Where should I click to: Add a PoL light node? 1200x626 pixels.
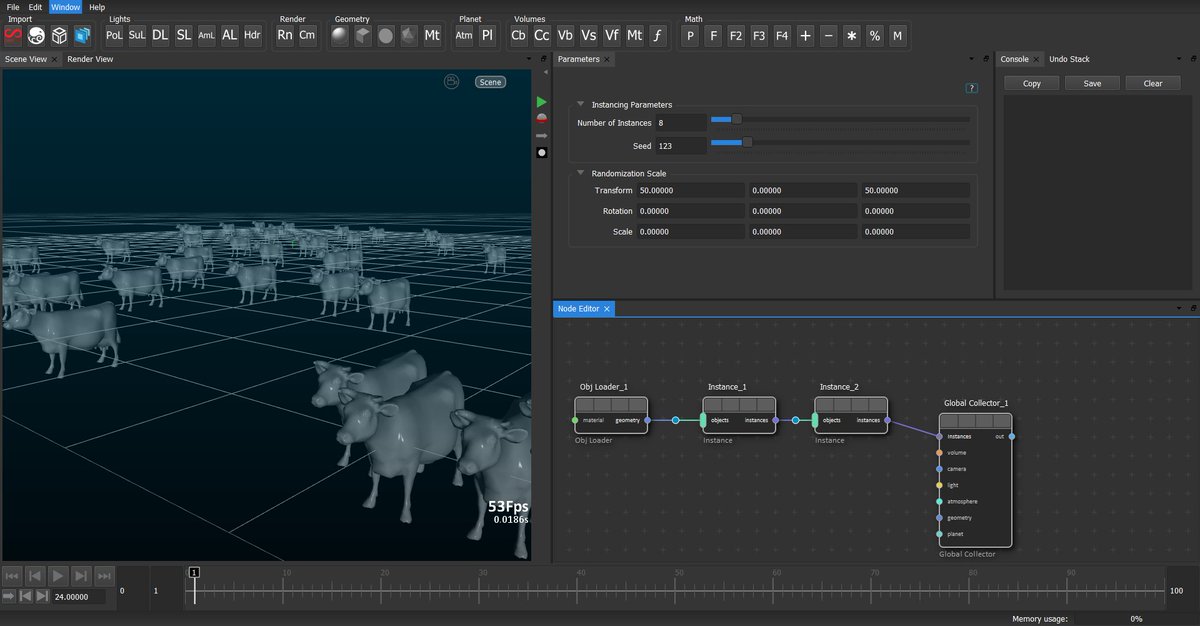click(115, 35)
